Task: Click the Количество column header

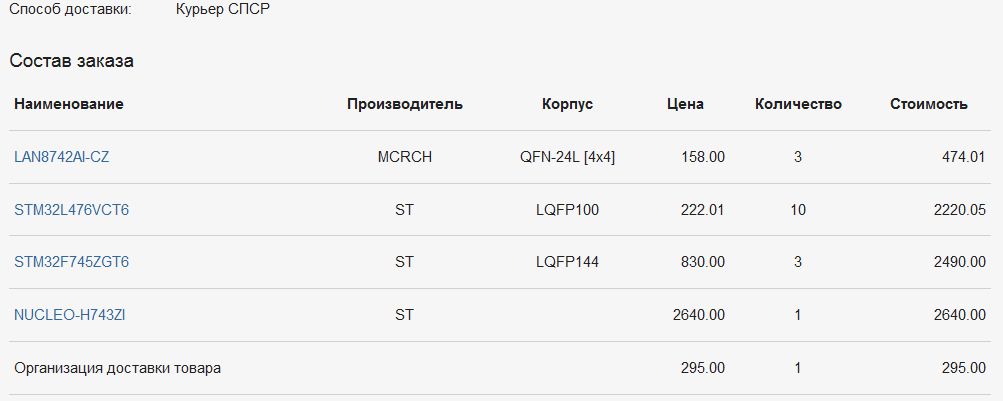Action: tap(798, 104)
